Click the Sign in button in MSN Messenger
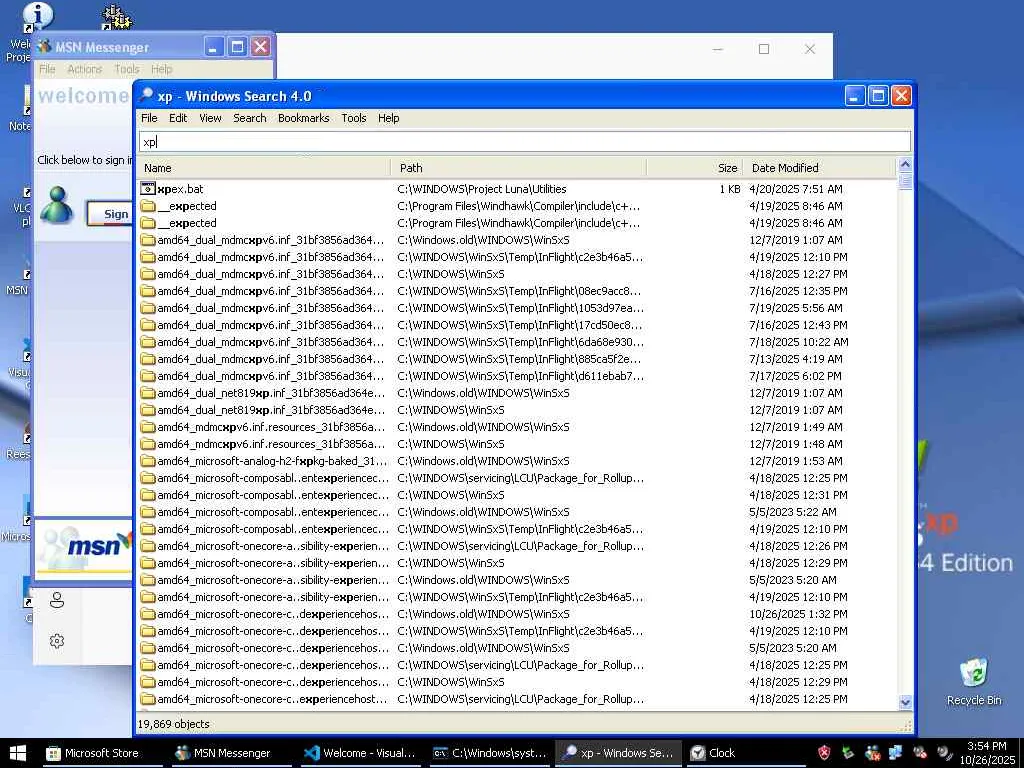The image size is (1024, 768). [x=110, y=214]
